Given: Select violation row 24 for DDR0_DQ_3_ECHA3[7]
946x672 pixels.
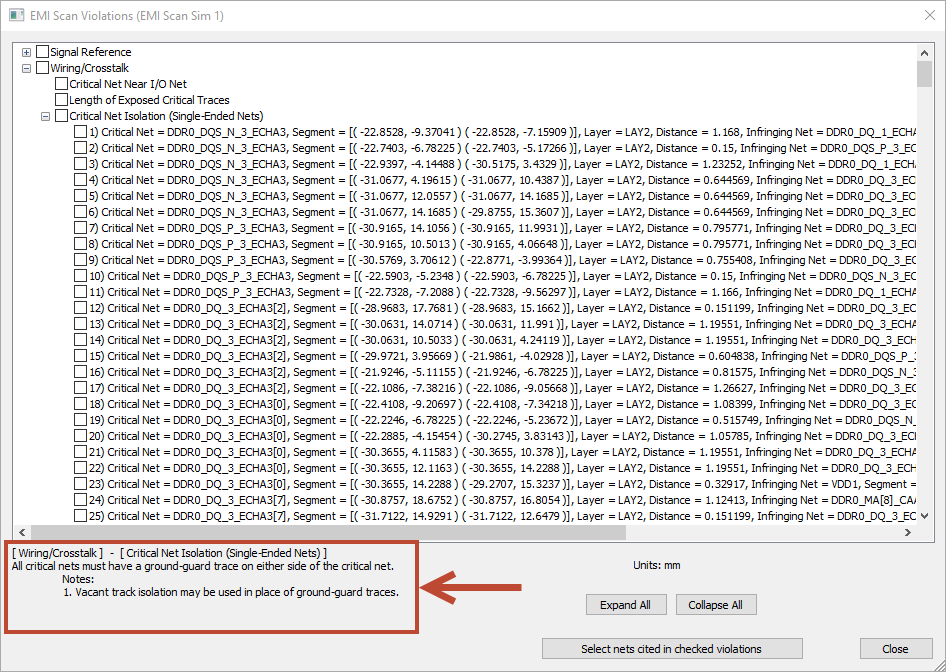Looking at the screenshot, I should point(502,499).
